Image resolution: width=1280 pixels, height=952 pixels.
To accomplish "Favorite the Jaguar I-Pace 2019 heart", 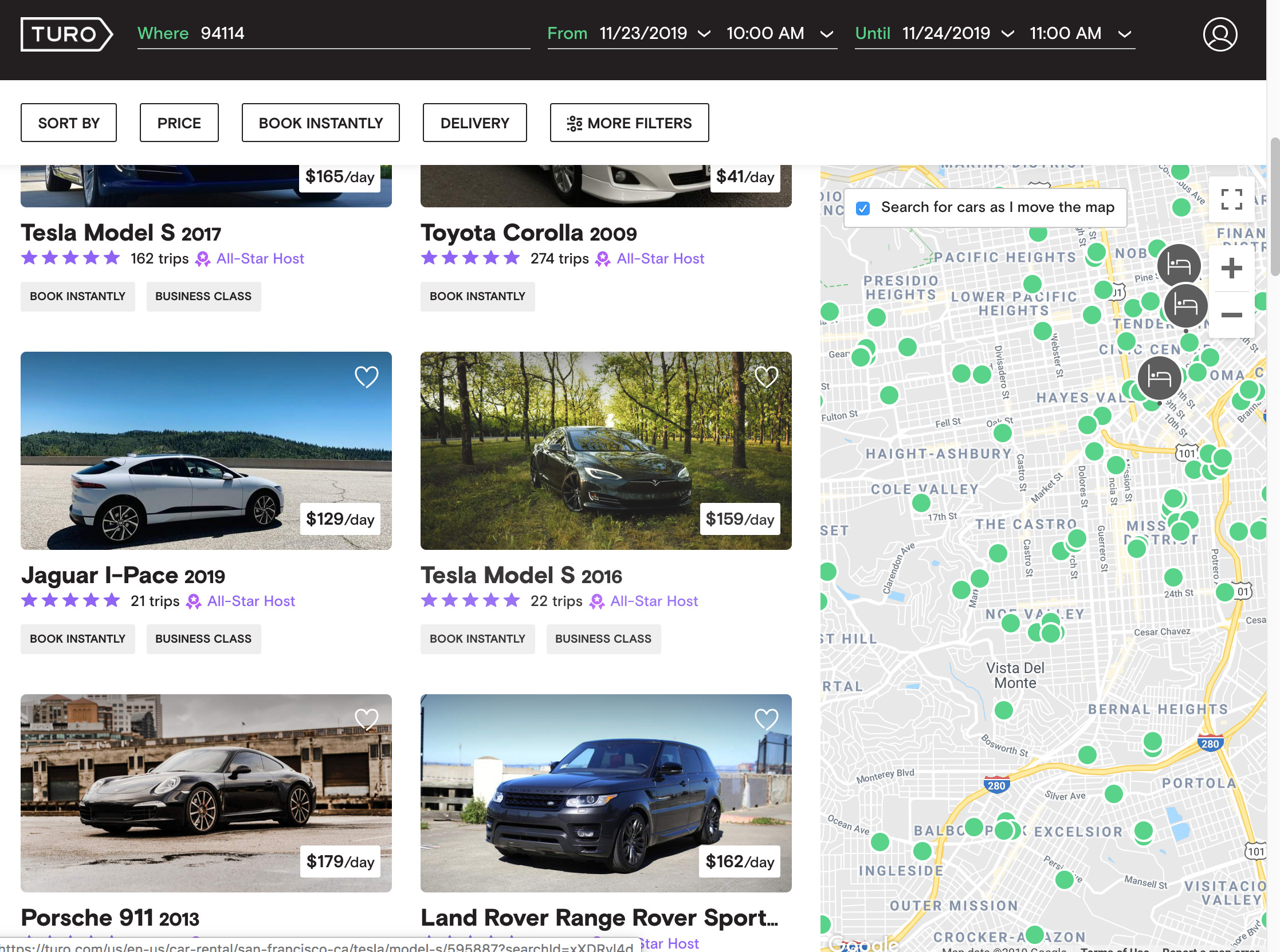I will (366, 377).
